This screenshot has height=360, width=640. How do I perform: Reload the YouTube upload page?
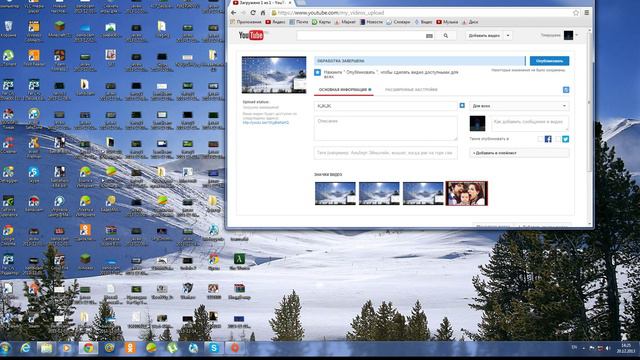click(x=253, y=13)
